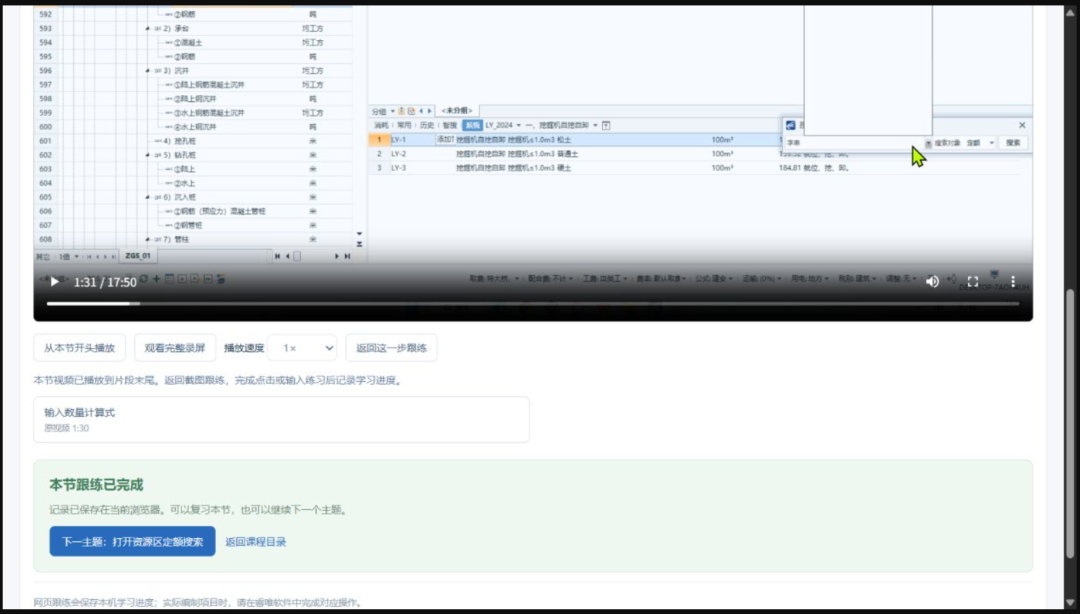The width and height of the screenshot is (1080, 614).
Task: Click the 本节跟练已完成 heading
Action: [96, 485]
